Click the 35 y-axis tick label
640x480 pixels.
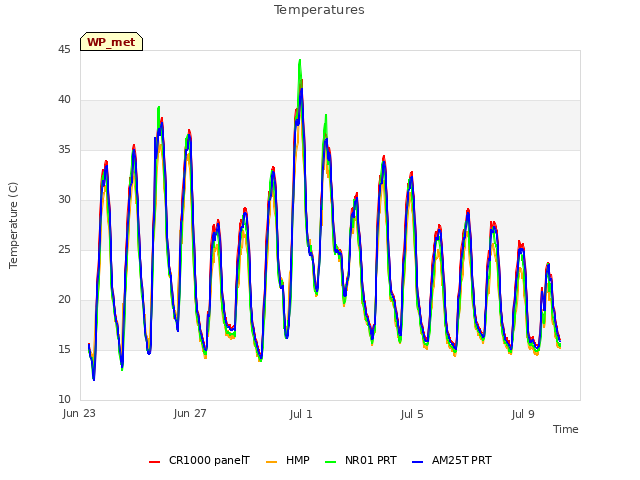coord(64,150)
